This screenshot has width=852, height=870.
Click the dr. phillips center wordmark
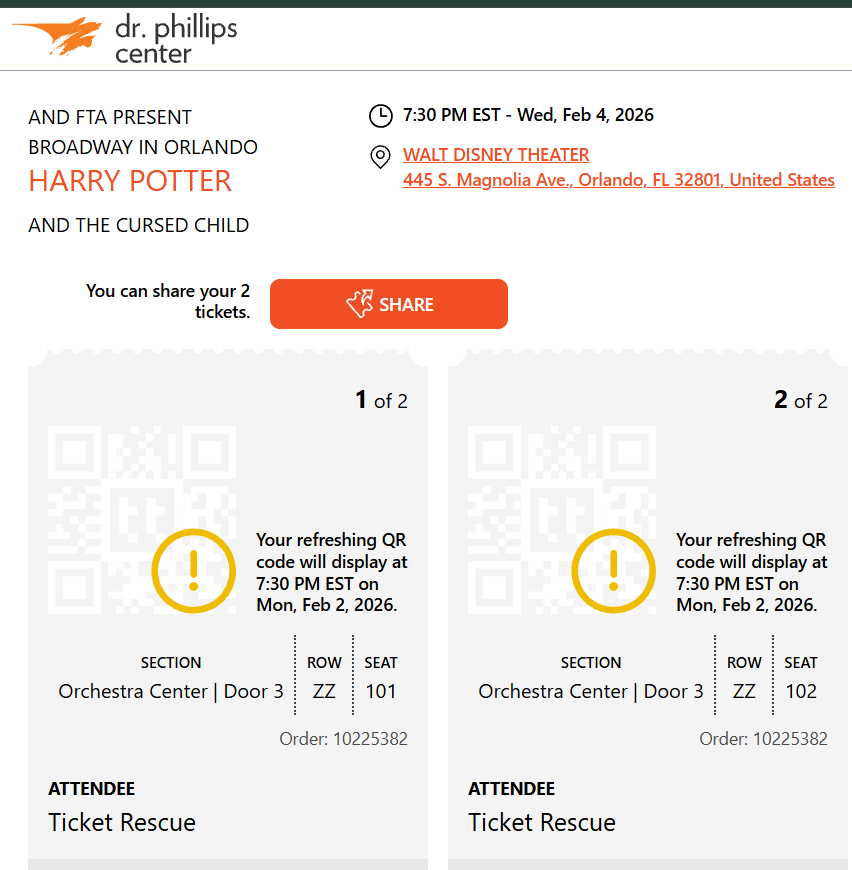tap(176, 40)
